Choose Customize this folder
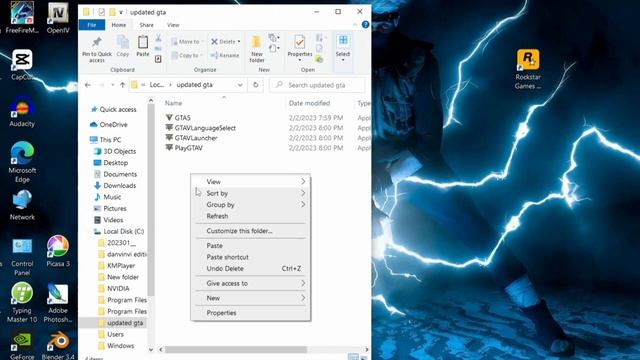Screen dimensions: 640x360 coord(250,231)
